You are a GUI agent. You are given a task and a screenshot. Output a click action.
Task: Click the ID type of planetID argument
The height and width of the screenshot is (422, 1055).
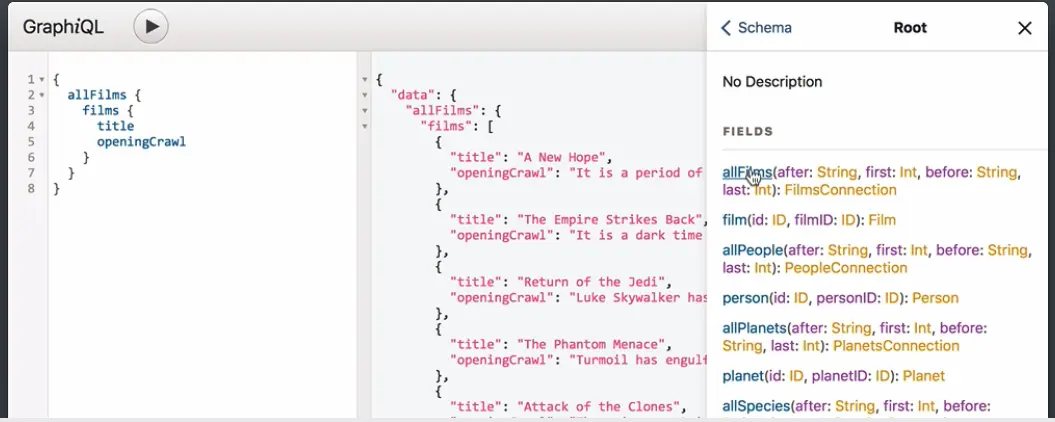(883, 376)
